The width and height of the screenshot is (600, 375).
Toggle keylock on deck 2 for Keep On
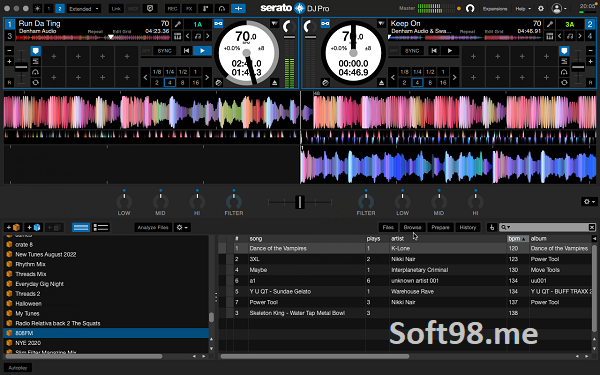pyautogui.click(x=325, y=24)
